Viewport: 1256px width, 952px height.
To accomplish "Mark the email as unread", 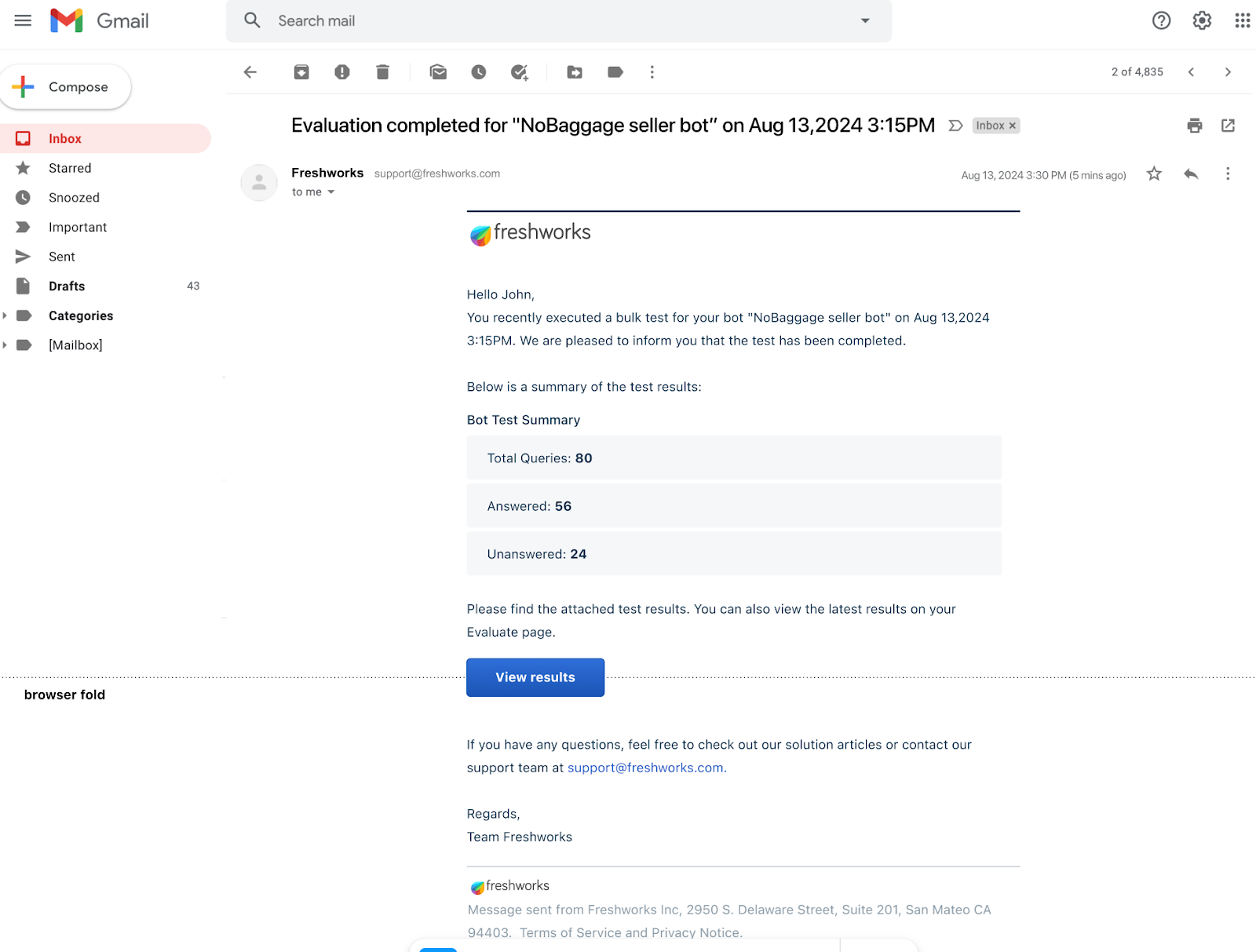I will click(438, 72).
